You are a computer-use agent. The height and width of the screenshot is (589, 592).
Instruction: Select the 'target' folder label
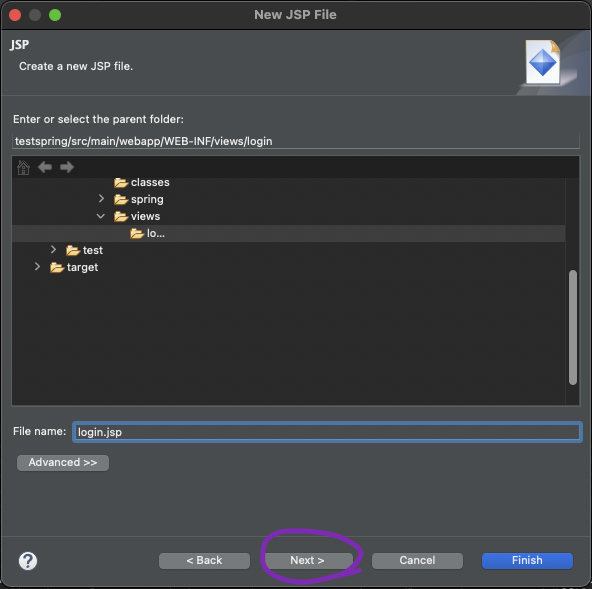click(x=82, y=268)
